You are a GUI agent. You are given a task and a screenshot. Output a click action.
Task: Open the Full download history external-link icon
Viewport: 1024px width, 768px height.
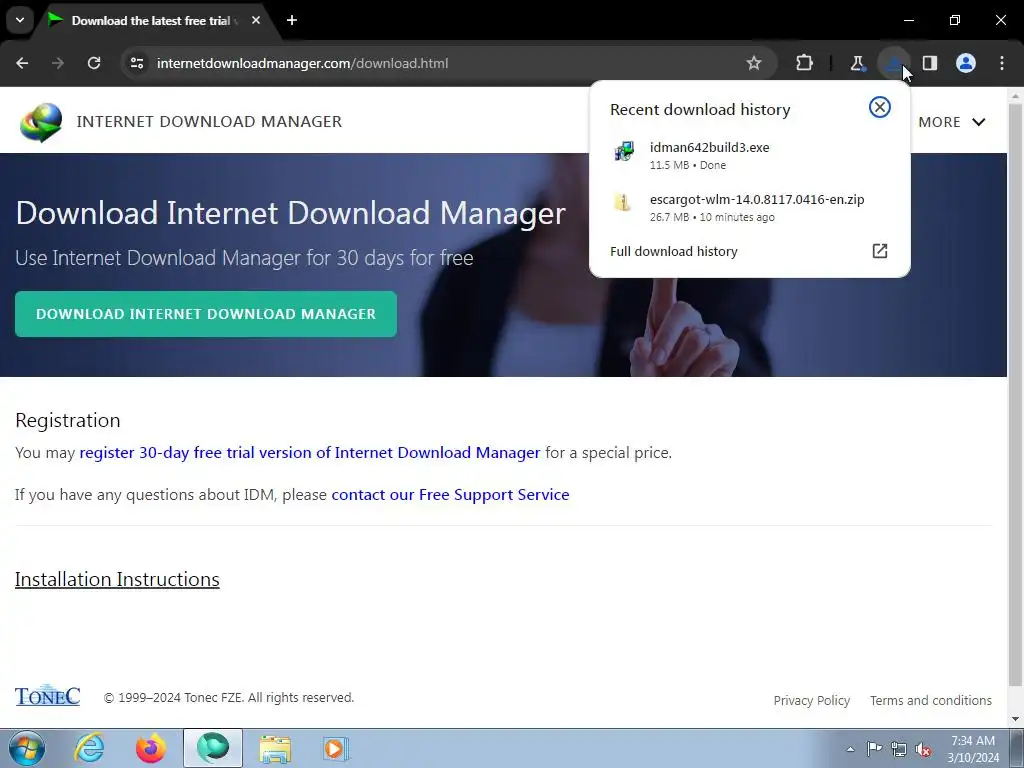point(880,251)
